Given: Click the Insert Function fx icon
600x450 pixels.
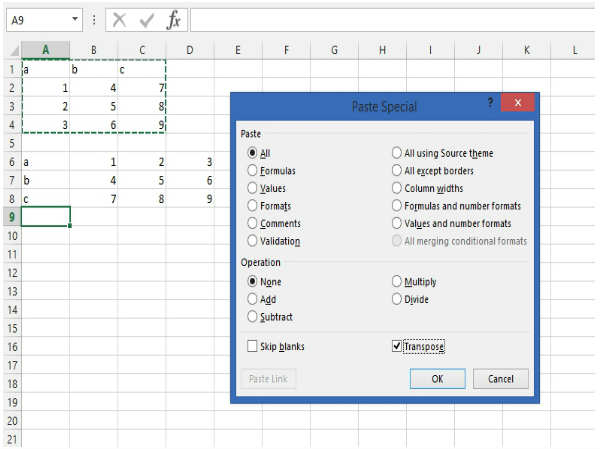Looking at the screenshot, I should 173,20.
